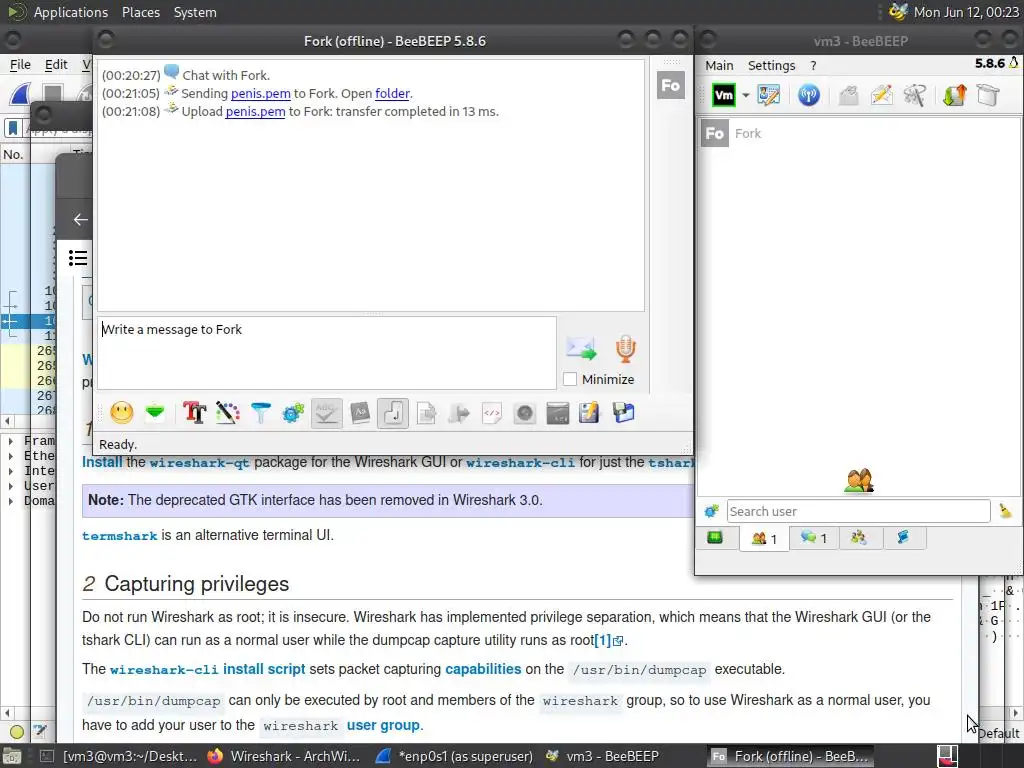The height and width of the screenshot is (768, 1024).
Task: Open the chat font color picker
Action: 227,413
